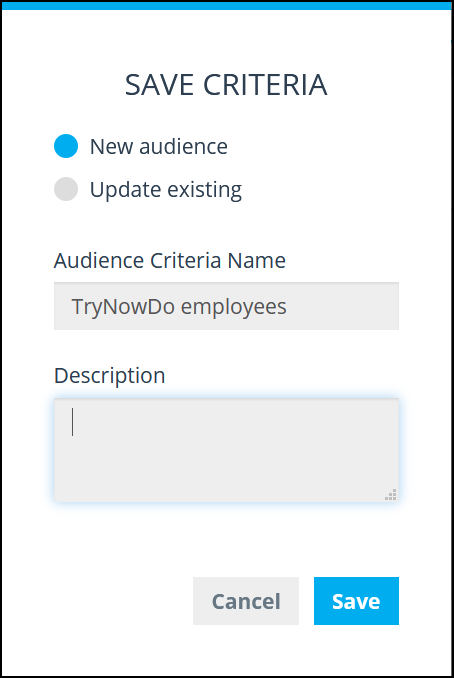Click the "New audience" label text
The width and height of the screenshot is (454, 678).
point(159,146)
